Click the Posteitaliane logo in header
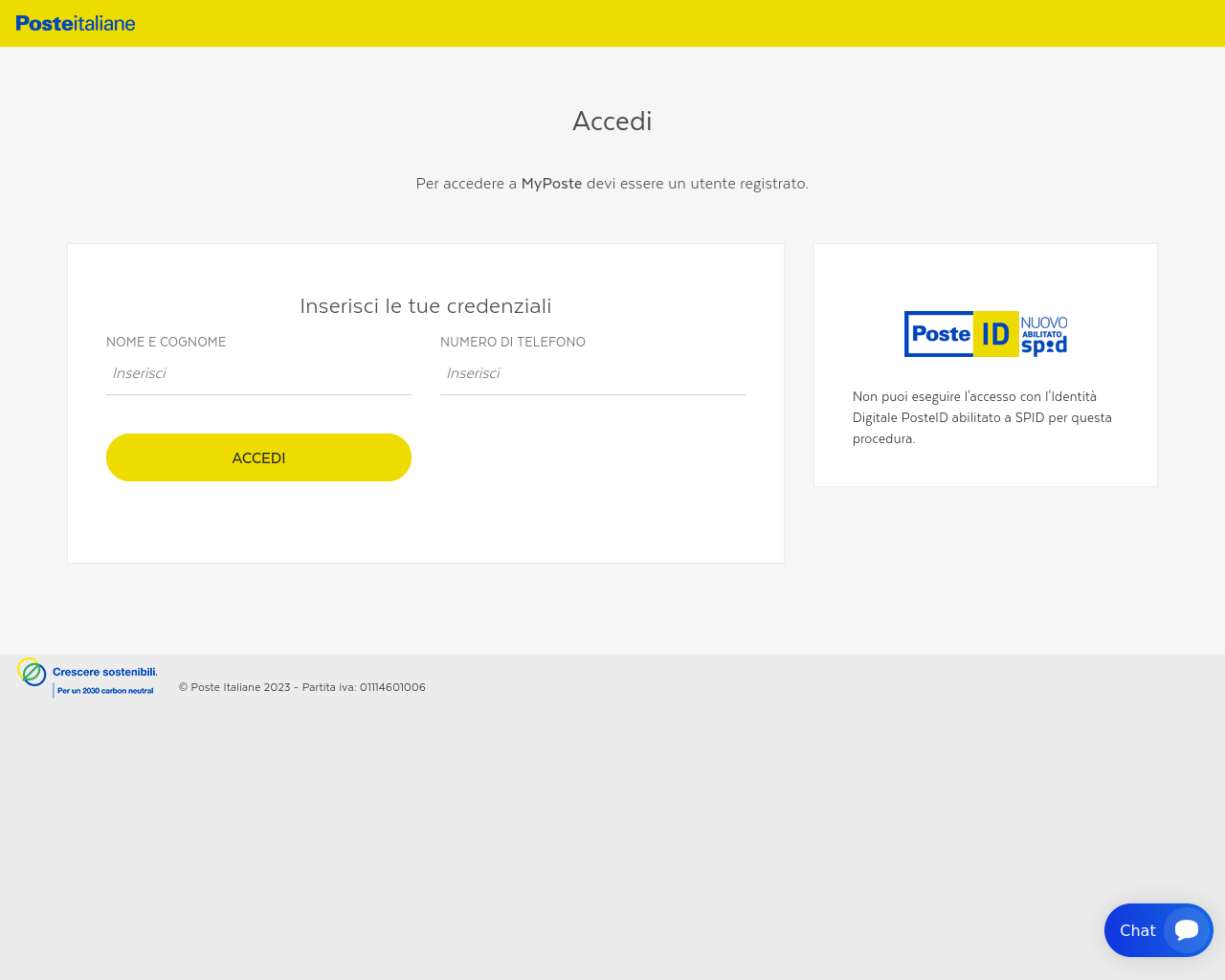1225x980 pixels. click(76, 23)
